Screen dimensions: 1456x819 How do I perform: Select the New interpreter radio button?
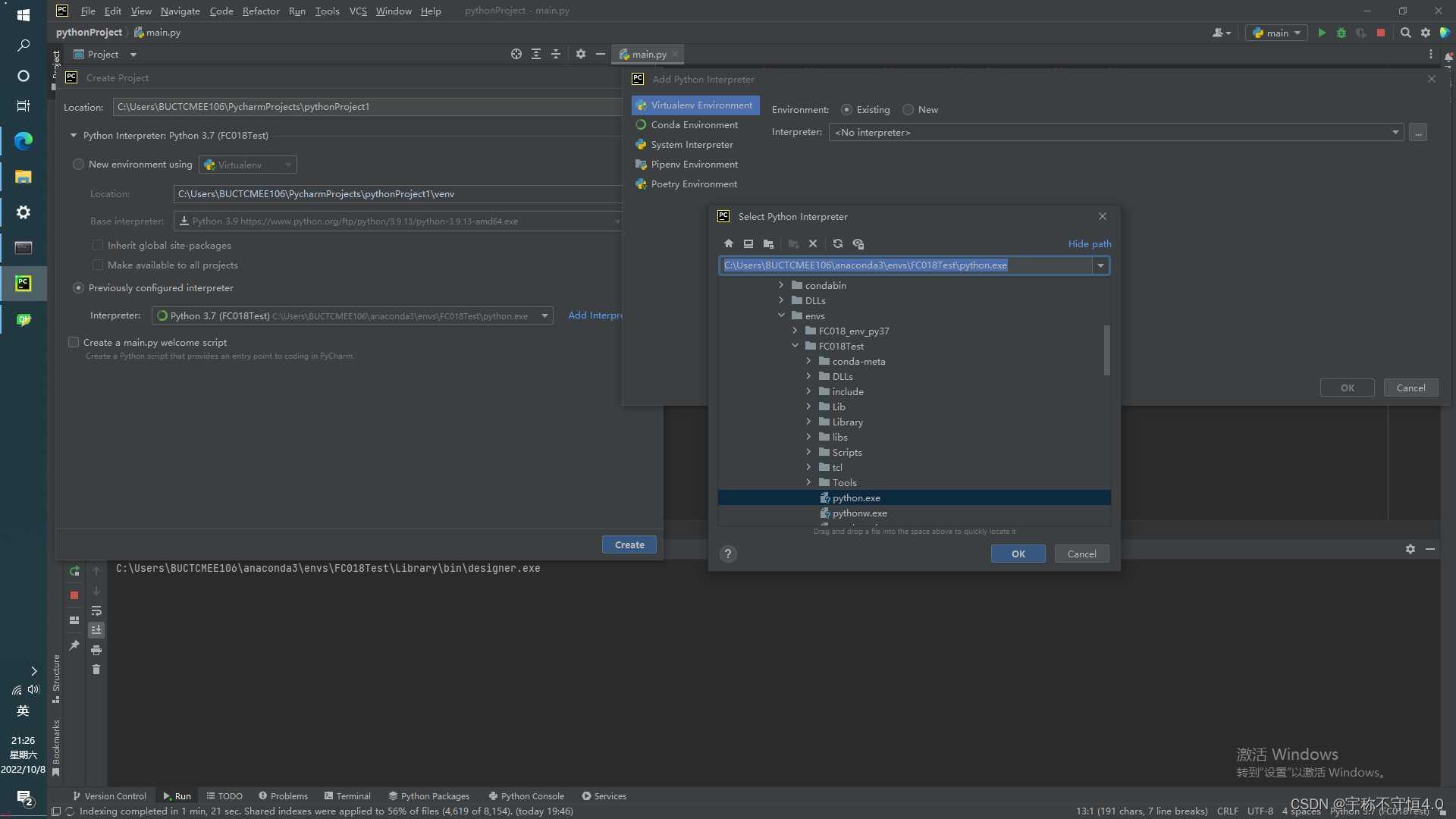[x=907, y=109]
